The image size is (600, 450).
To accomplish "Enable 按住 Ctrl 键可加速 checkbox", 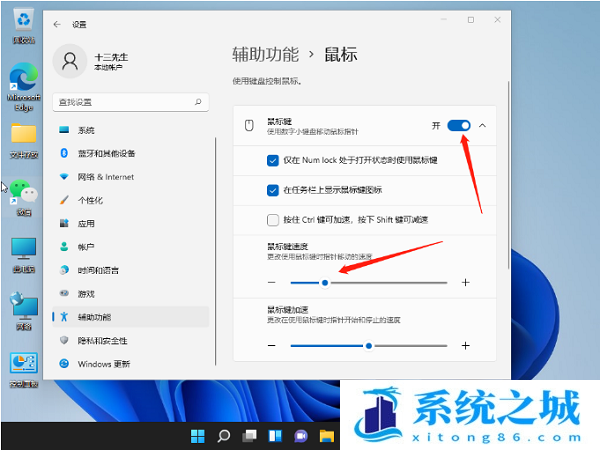I will coord(273,220).
